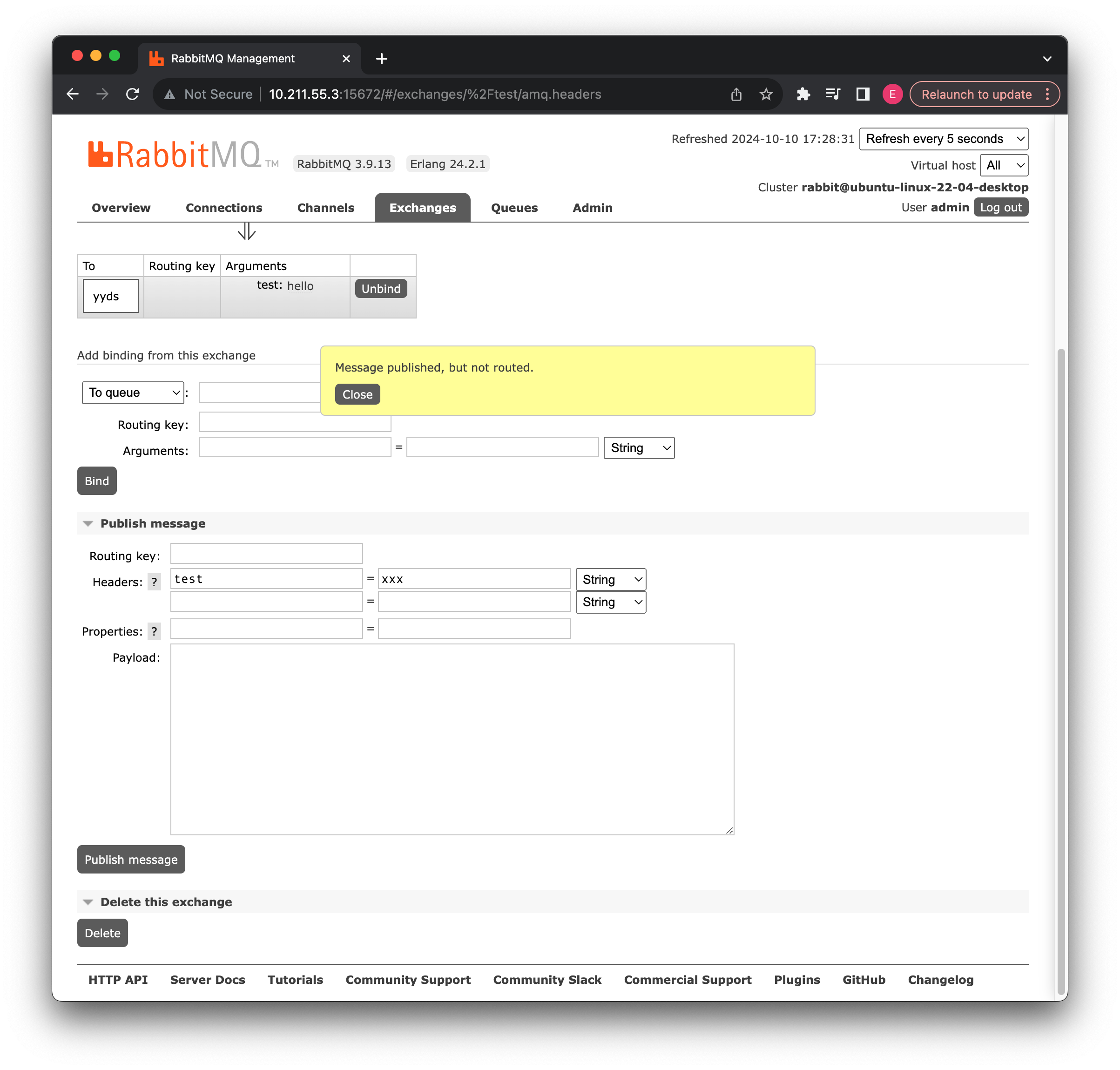Viewport: 1120px width, 1070px height.
Task: Click the Properties help question mark
Action: 154,631
